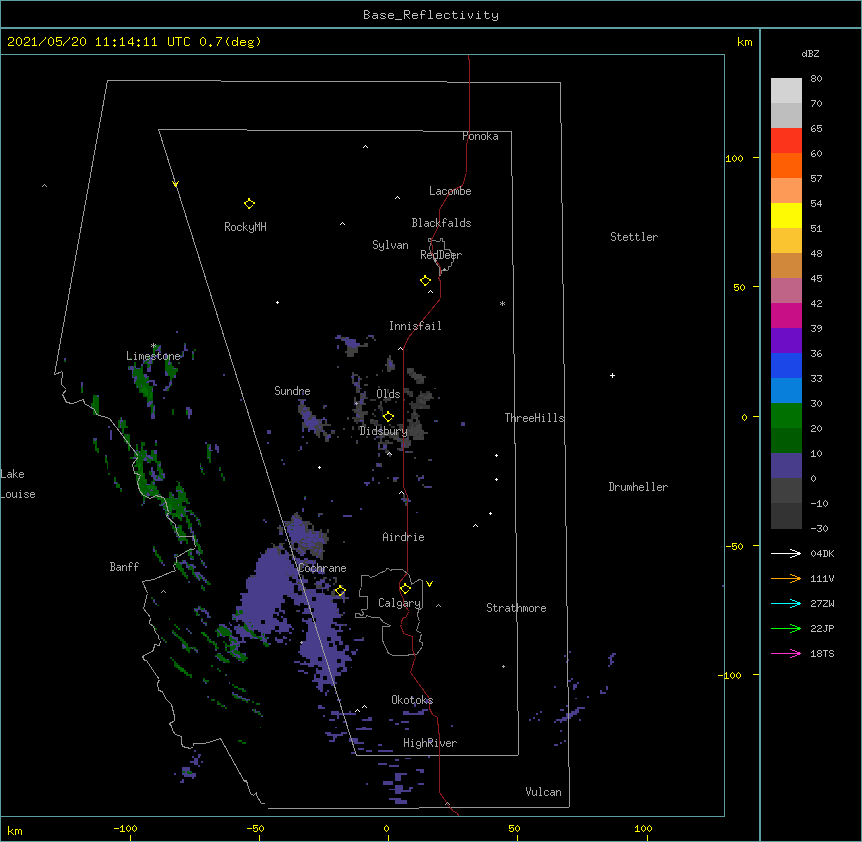Click the RockyMH label
Image resolution: width=862 pixels, height=842 pixels.
pos(245,227)
